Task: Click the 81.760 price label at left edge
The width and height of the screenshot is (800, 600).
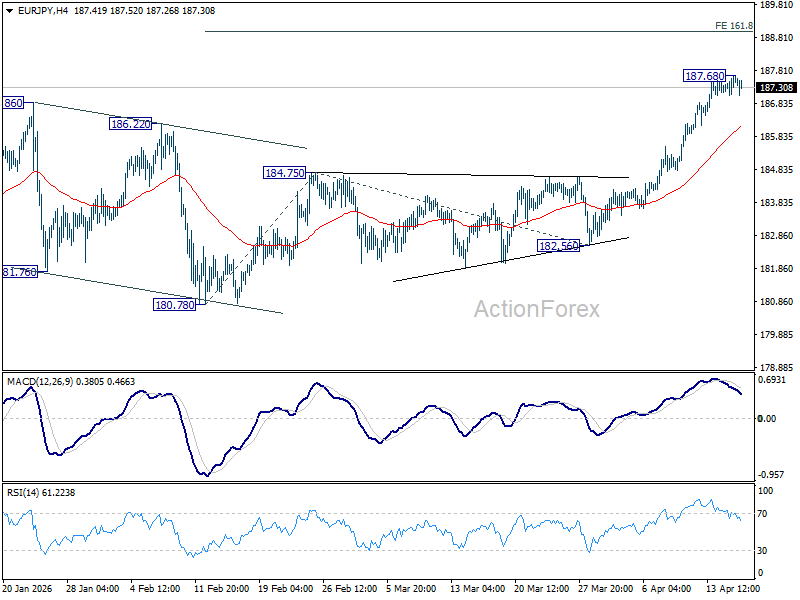Action: click(20, 272)
